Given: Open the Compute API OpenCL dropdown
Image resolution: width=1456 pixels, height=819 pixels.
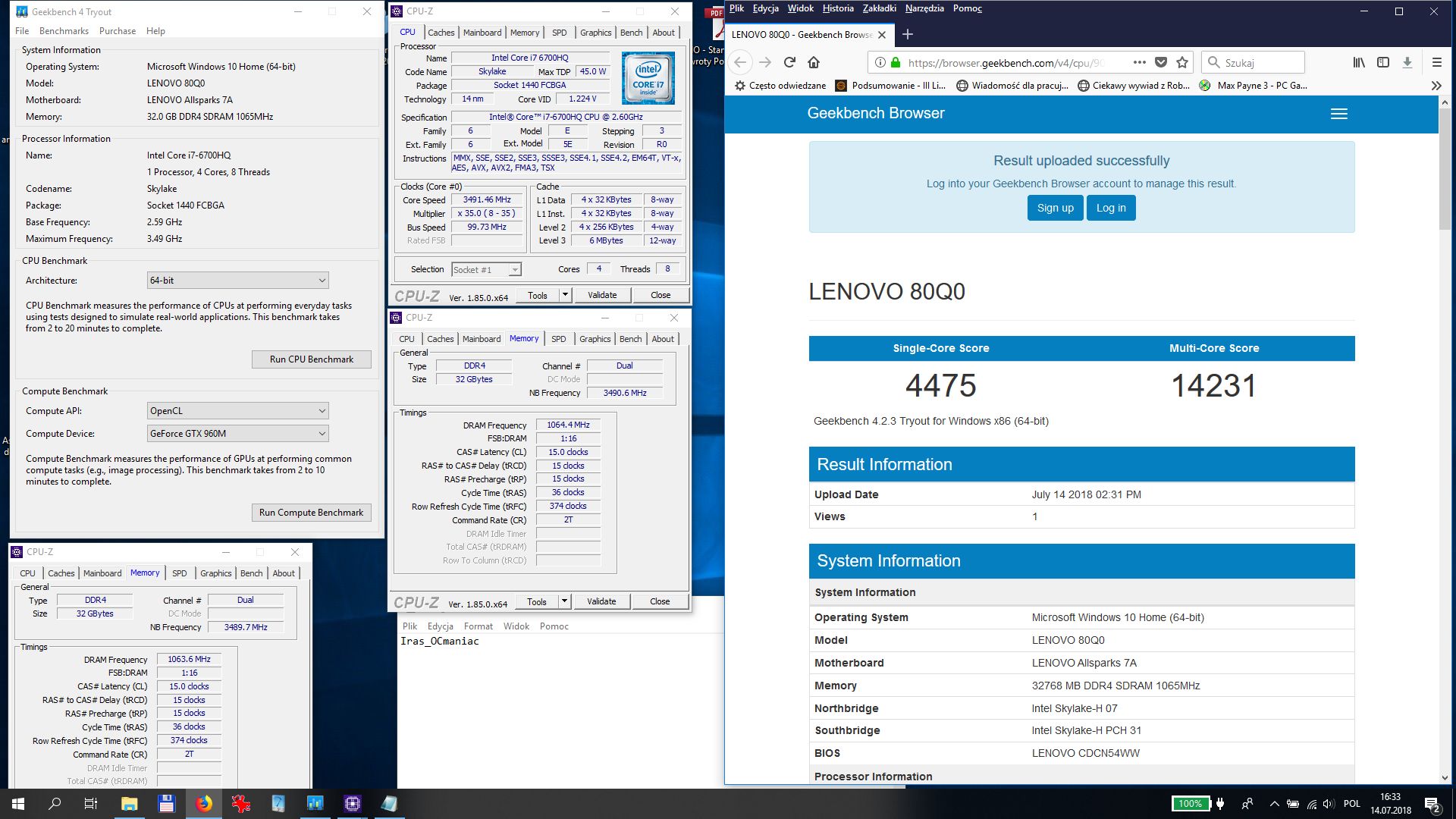Looking at the screenshot, I should (x=237, y=411).
